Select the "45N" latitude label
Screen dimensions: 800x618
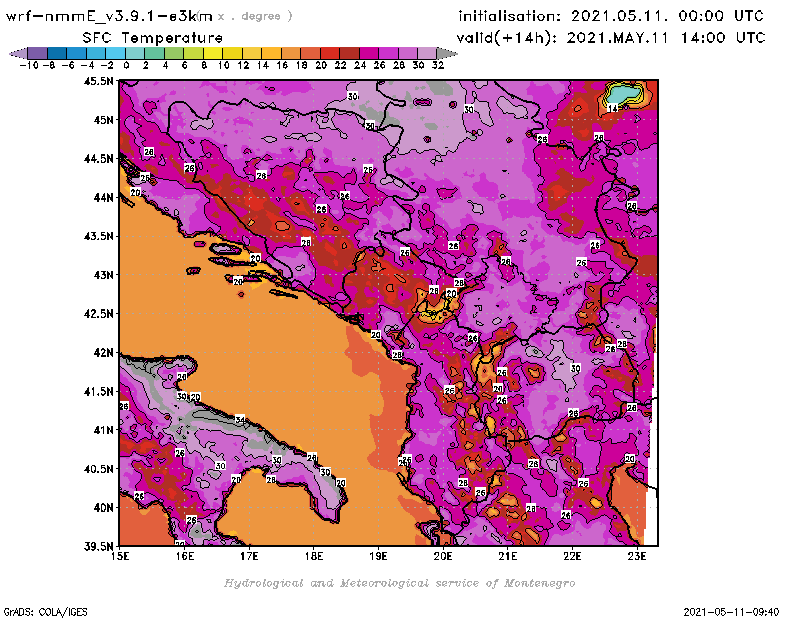(x=103, y=120)
